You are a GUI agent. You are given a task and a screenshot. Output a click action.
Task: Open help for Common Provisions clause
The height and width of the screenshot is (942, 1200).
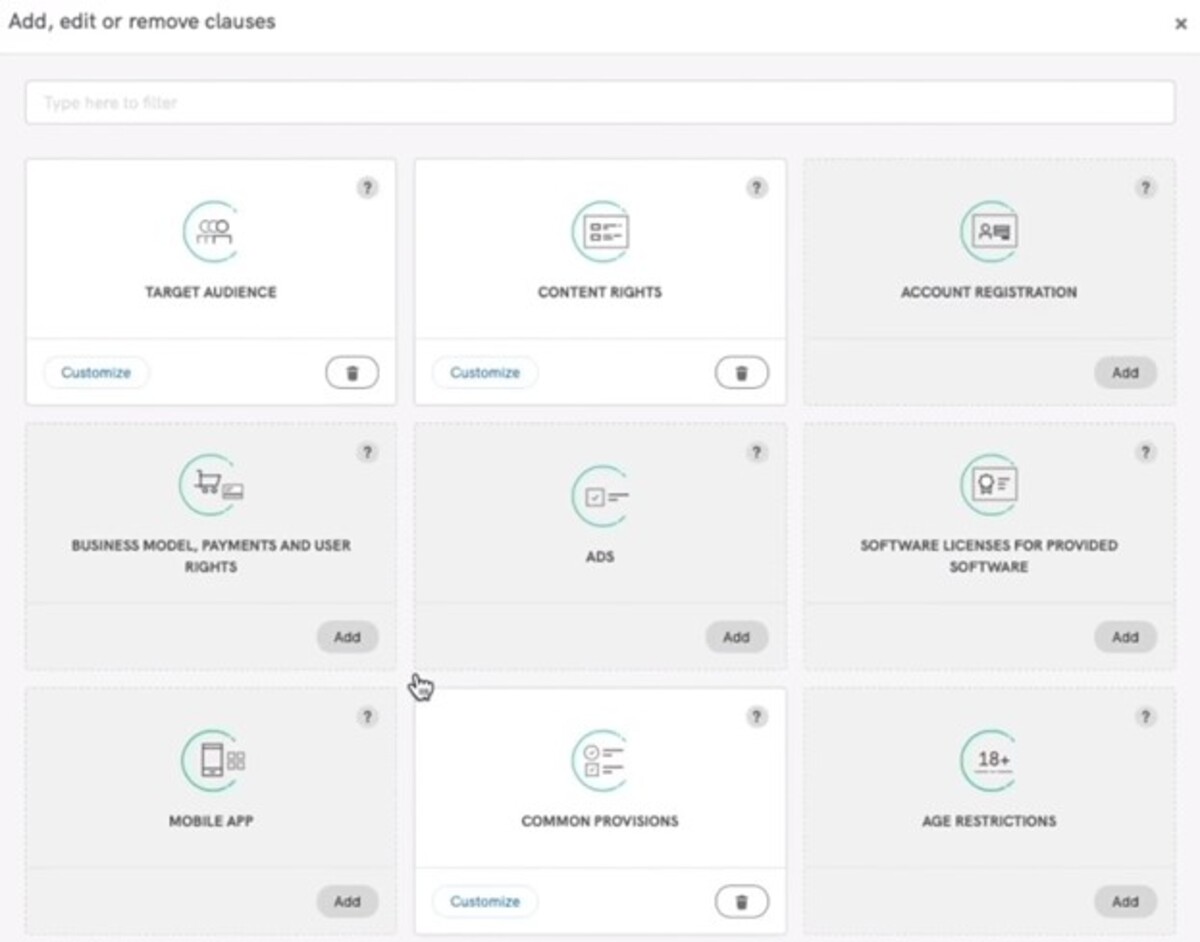[x=757, y=716]
